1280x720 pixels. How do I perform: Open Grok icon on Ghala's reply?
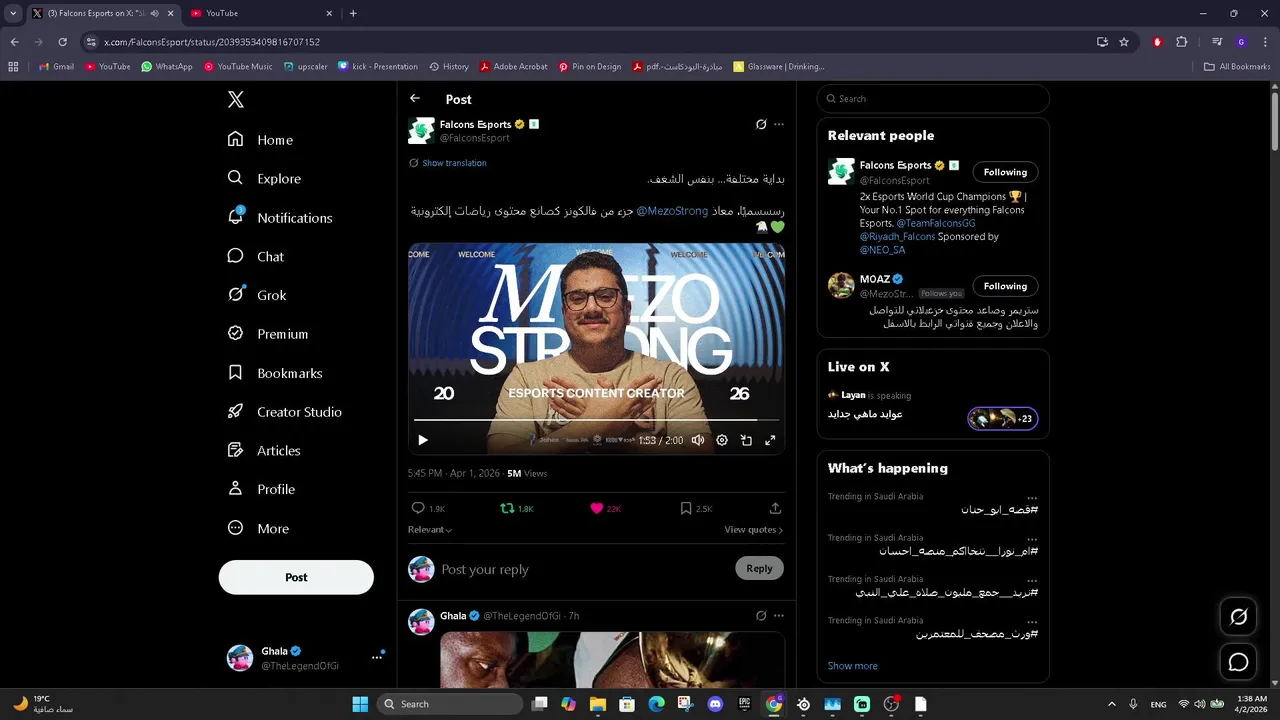(761, 616)
